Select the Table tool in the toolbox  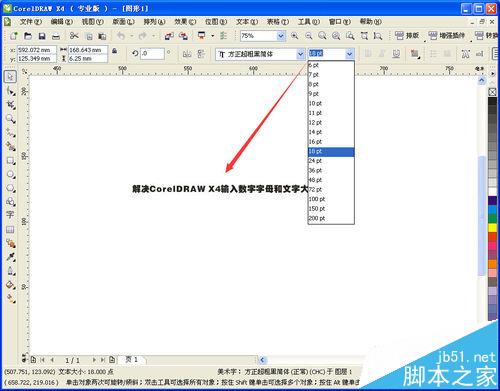click(x=10, y=229)
